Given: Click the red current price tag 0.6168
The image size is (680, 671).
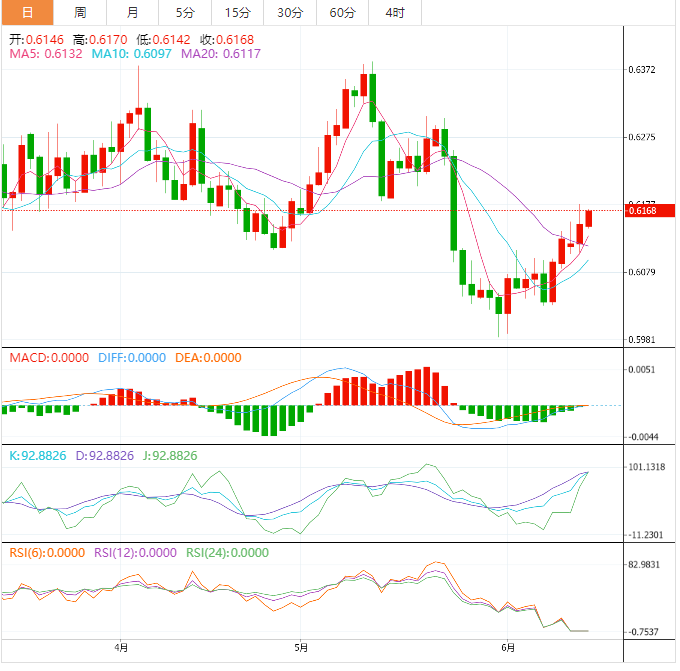Looking at the screenshot, I should tap(640, 210).
